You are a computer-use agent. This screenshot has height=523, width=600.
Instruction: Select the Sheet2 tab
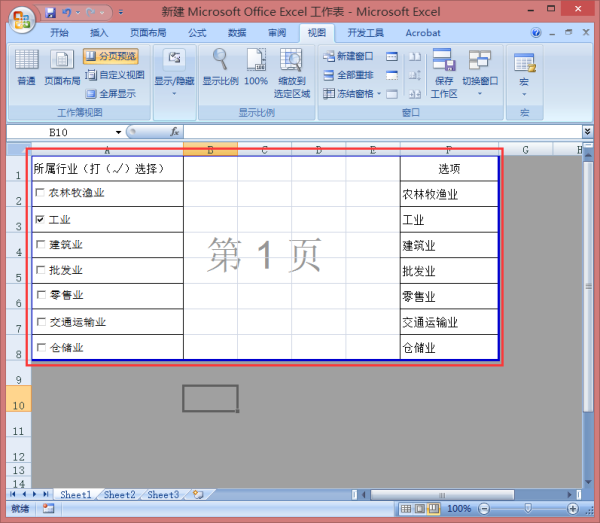pos(119,495)
